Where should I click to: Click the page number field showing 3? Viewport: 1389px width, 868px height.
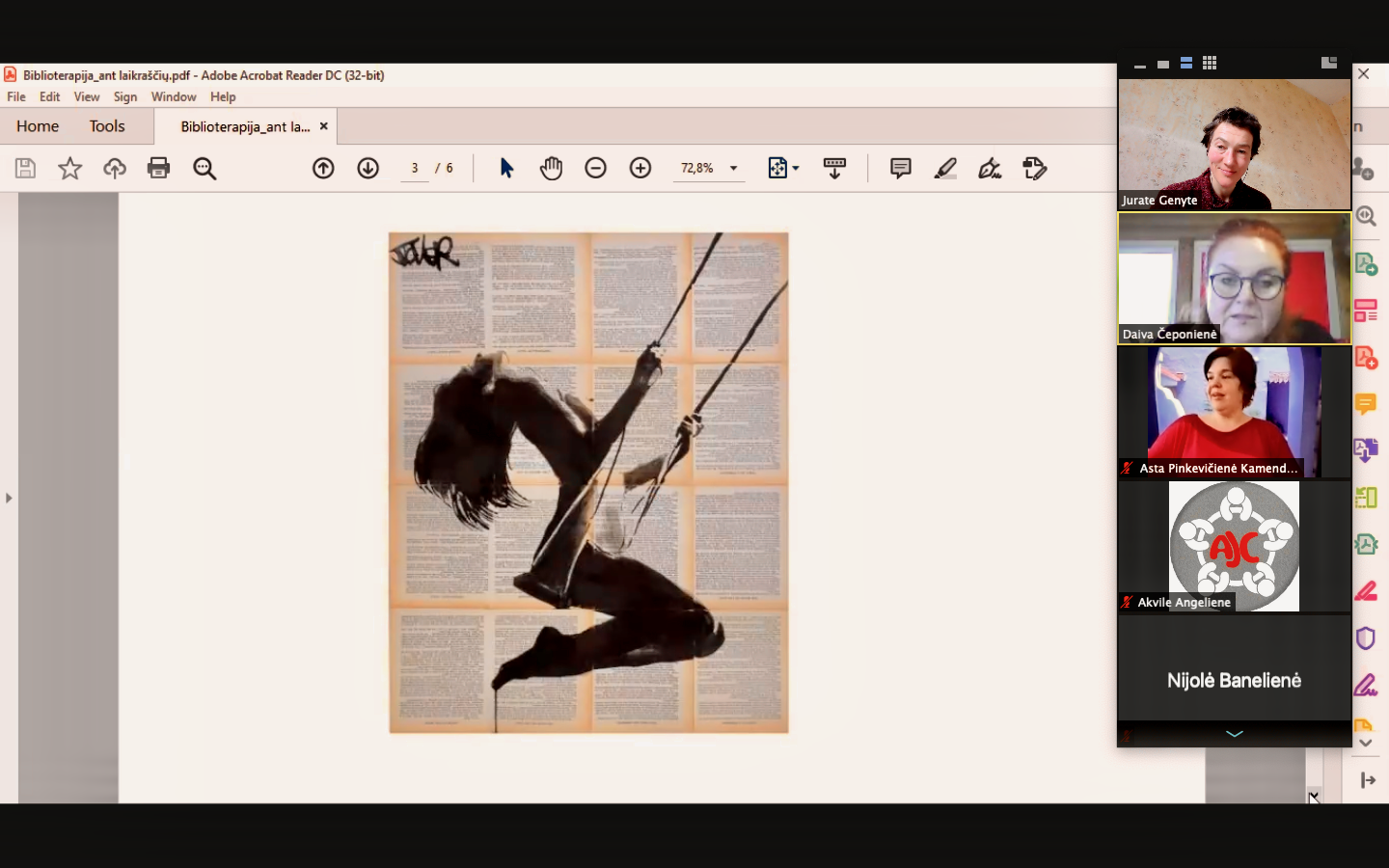click(x=415, y=168)
